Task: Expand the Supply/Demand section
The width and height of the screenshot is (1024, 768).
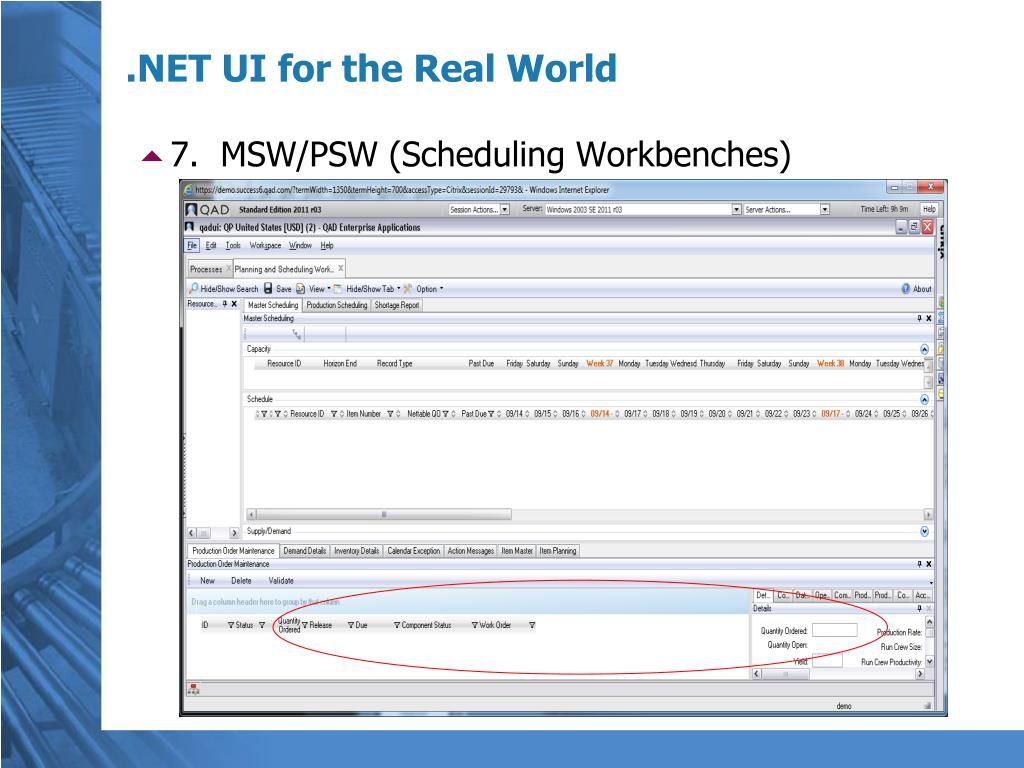Action: 924,532
